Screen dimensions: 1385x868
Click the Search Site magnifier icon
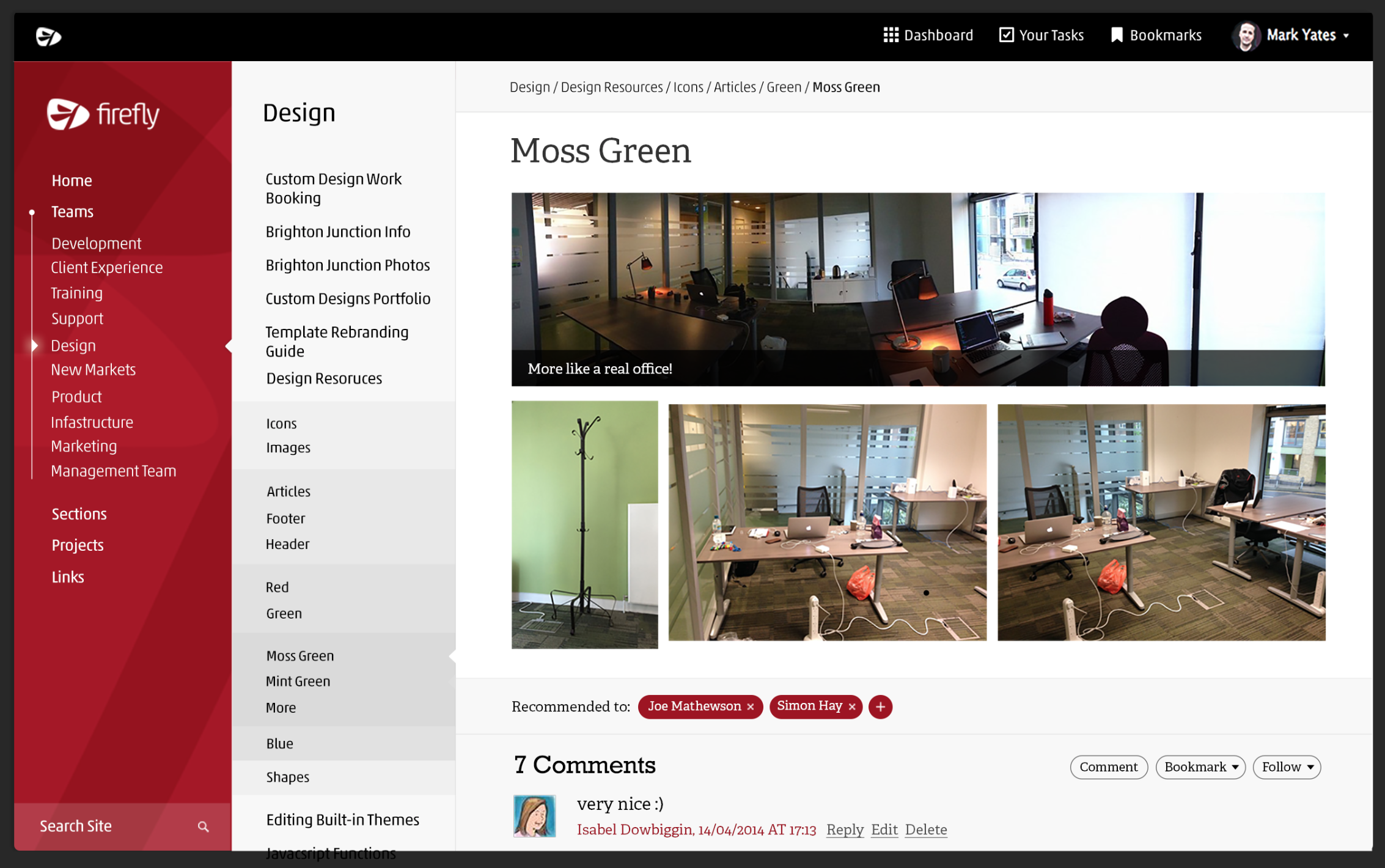click(204, 826)
